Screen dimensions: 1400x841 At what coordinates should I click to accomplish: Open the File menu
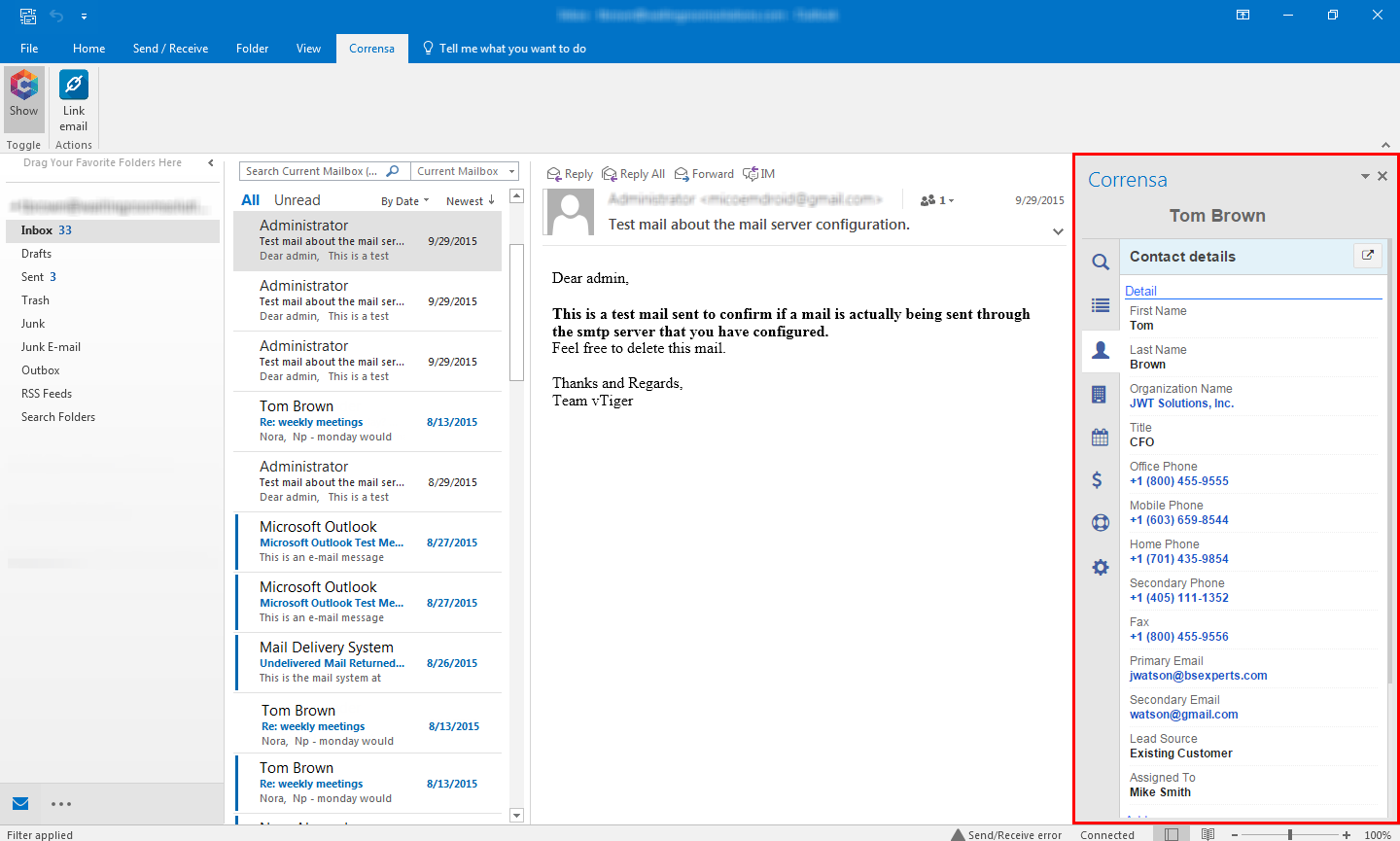29,48
